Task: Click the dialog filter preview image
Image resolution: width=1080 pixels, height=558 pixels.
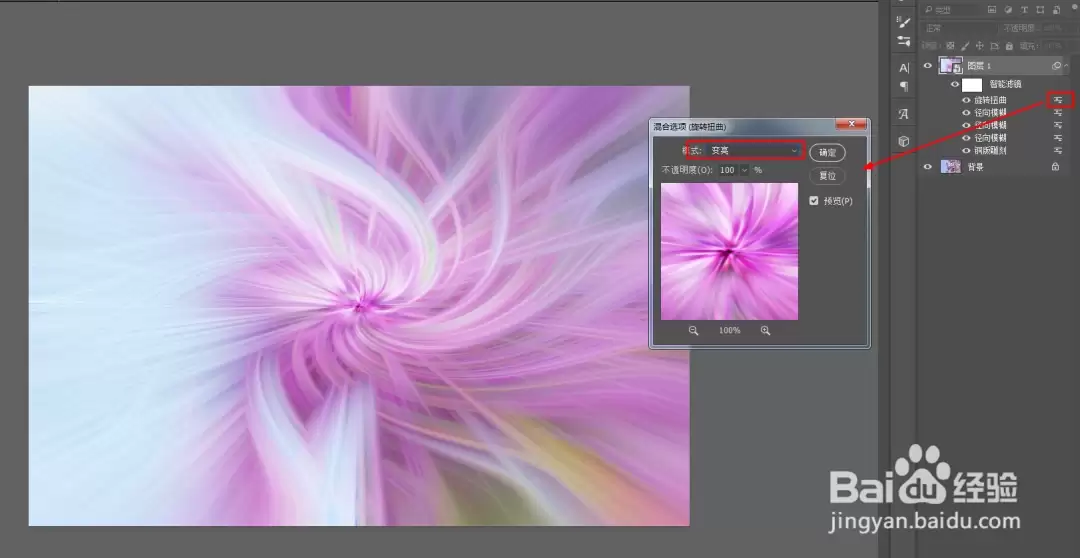Action: [729, 251]
